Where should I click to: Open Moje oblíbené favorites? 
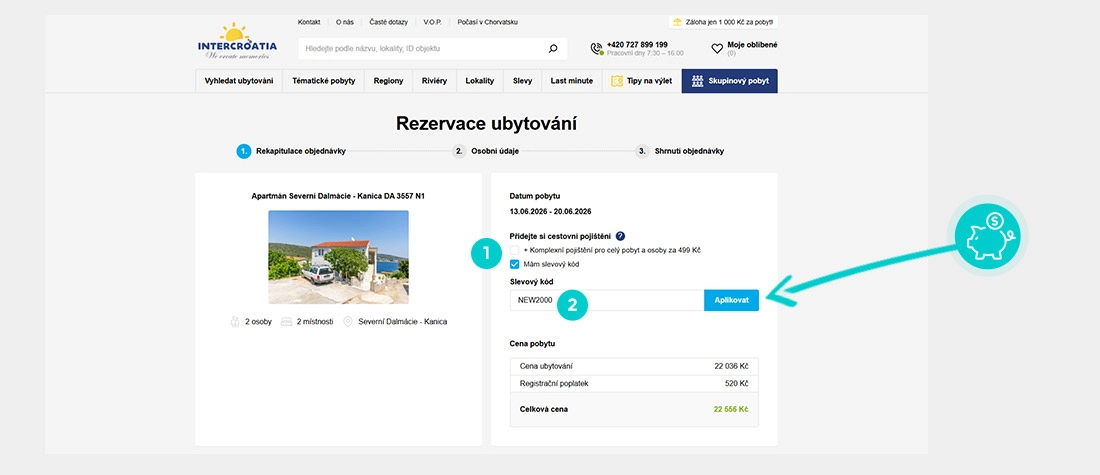pyautogui.click(x=744, y=48)
